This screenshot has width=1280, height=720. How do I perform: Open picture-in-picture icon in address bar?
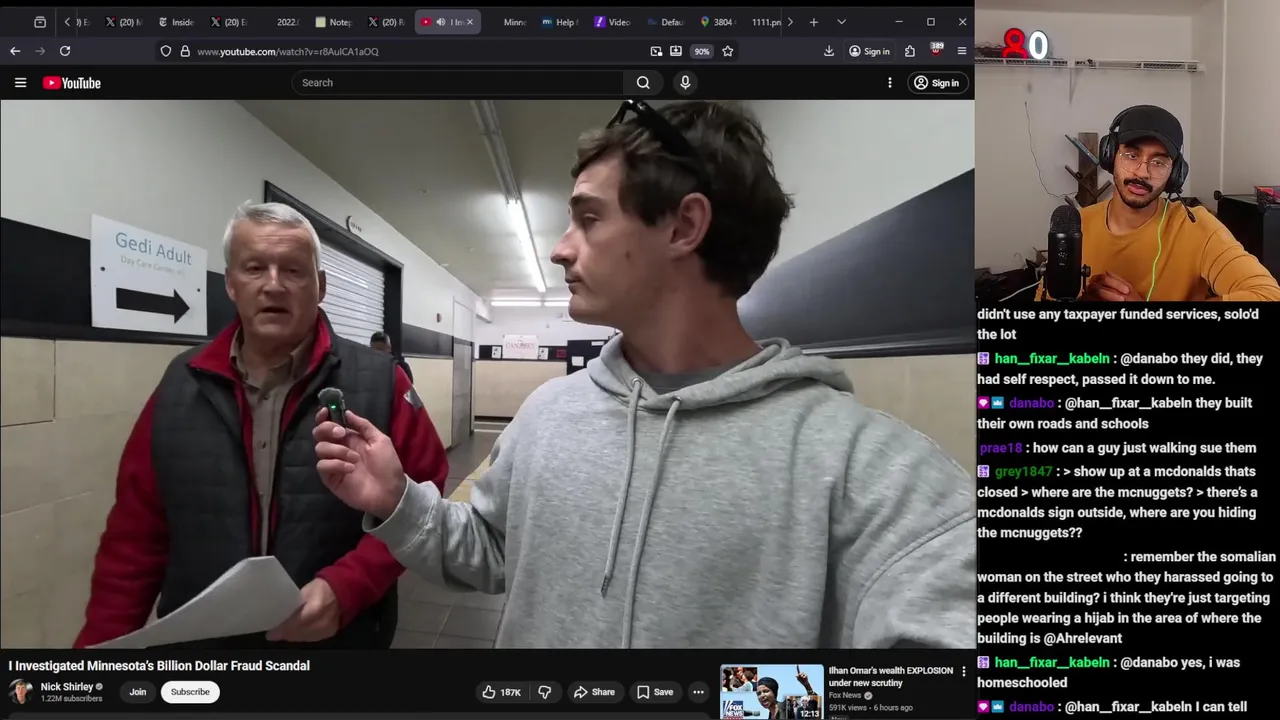(656, 51)
